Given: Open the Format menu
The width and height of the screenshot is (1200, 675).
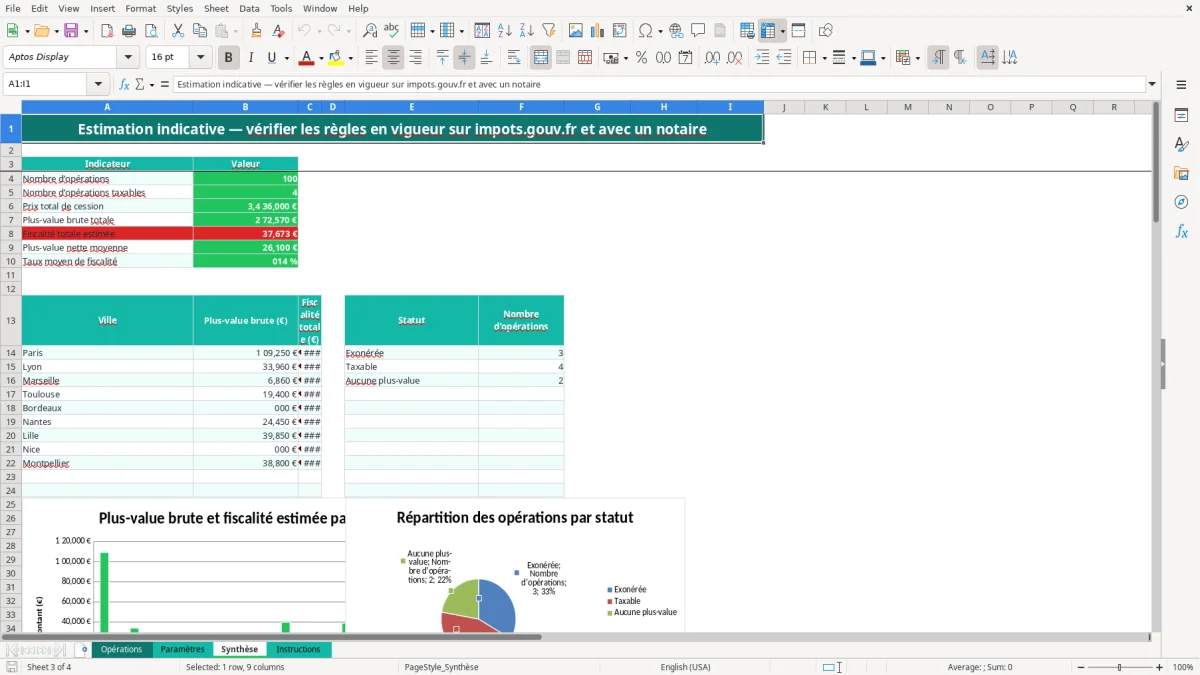Looking at the screenshot, I should click(140, 8).
